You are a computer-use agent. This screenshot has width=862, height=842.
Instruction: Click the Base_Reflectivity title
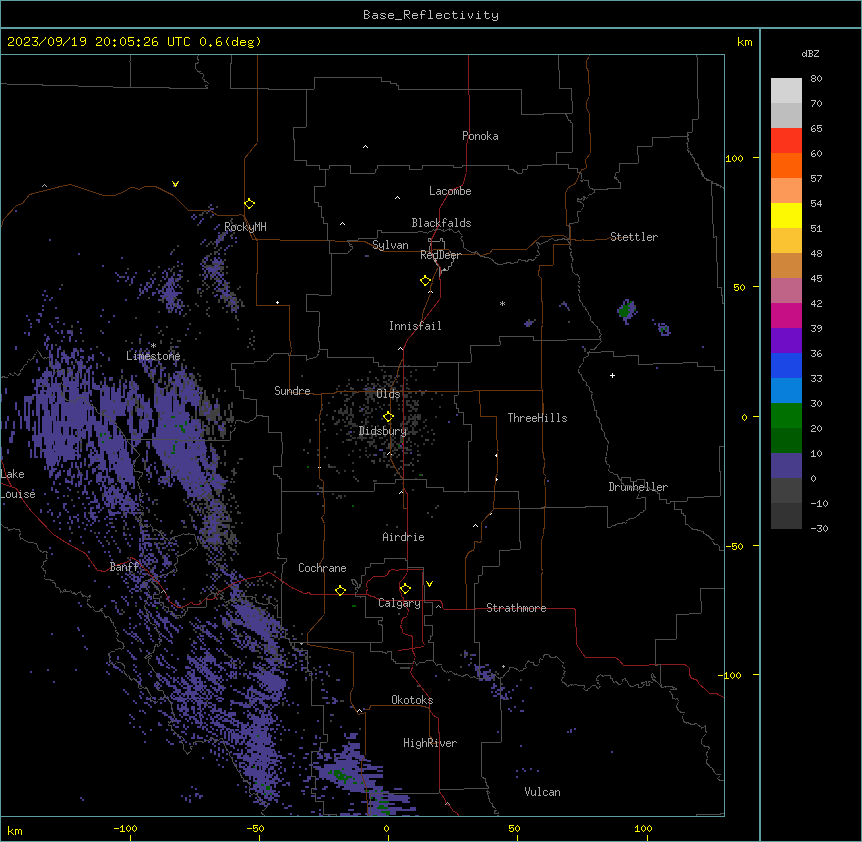pos(431,15)
